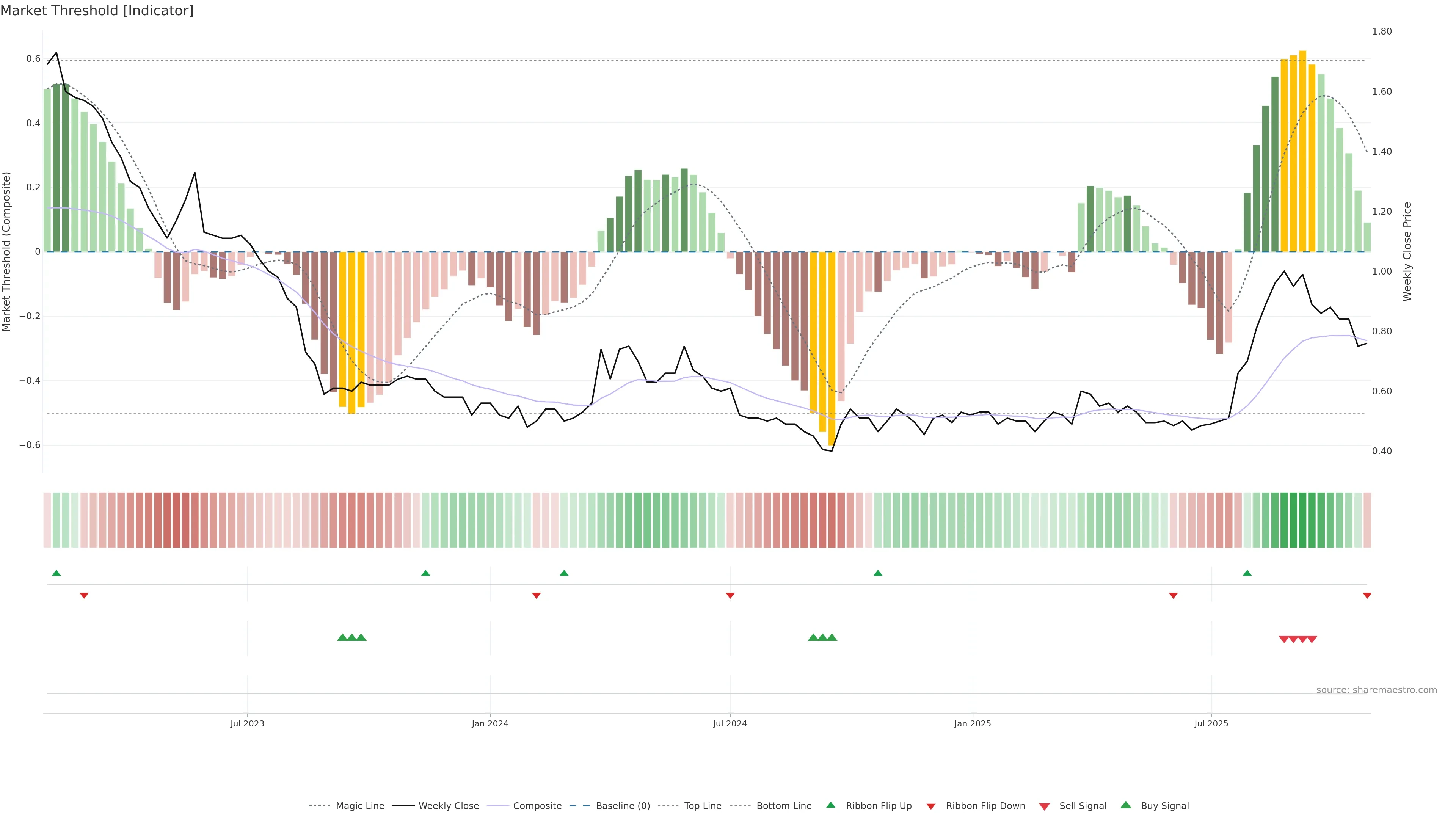The image size is (1456, 819).
Task: Click the Buy Signal legend triangle icon
Action: pos(1126,805)
